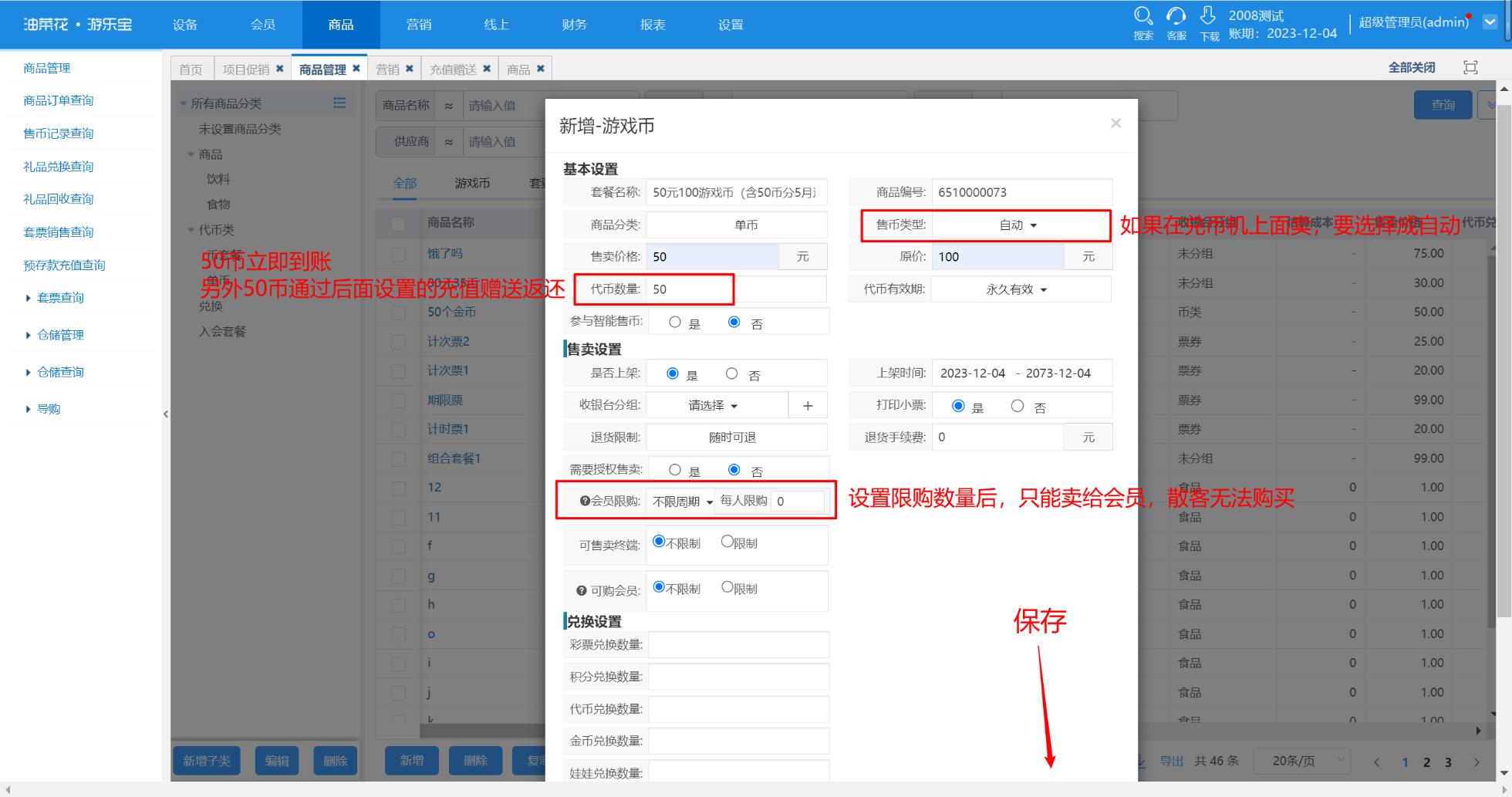Image resolution: width=1512 pixels, height=797 pixels.
Task: Collapse the 代币类 category tree node
Action: pyautogui.click(x=191, y=230)
